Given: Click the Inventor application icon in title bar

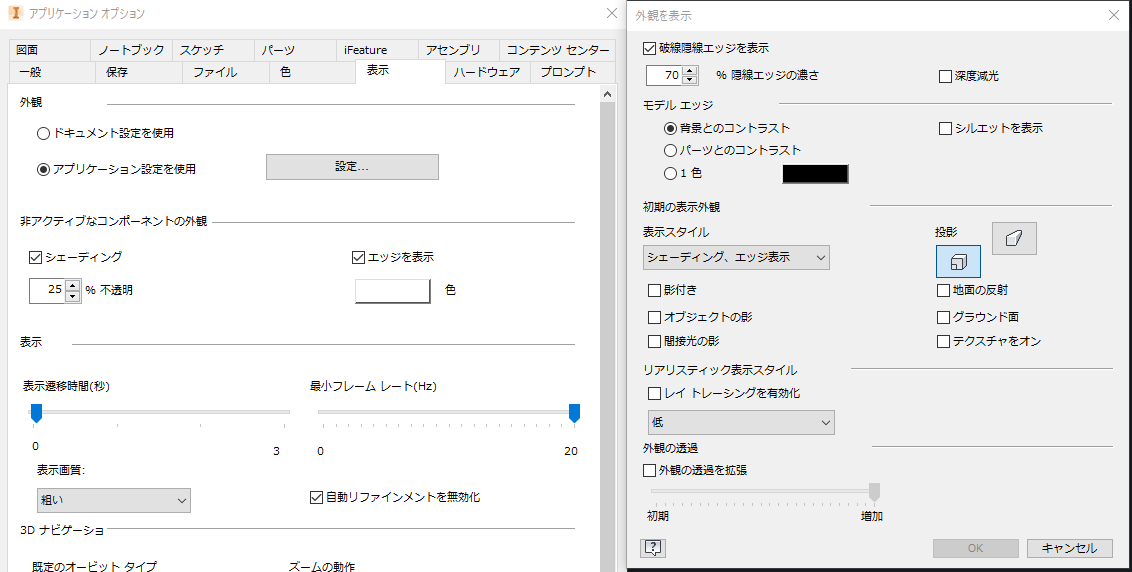Looking at the screenshot, I should 14,13.
